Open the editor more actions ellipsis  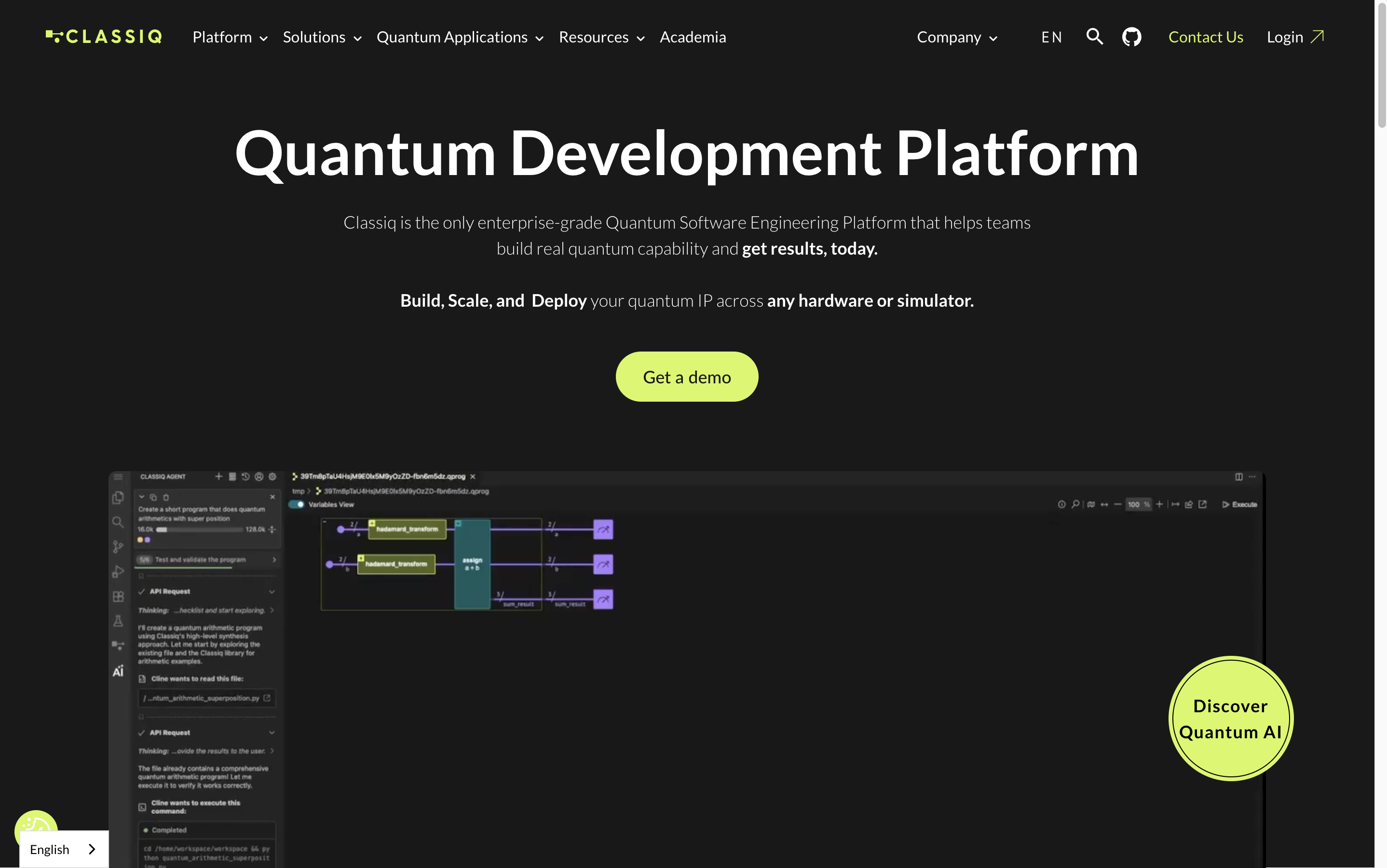click(1252, 477)
